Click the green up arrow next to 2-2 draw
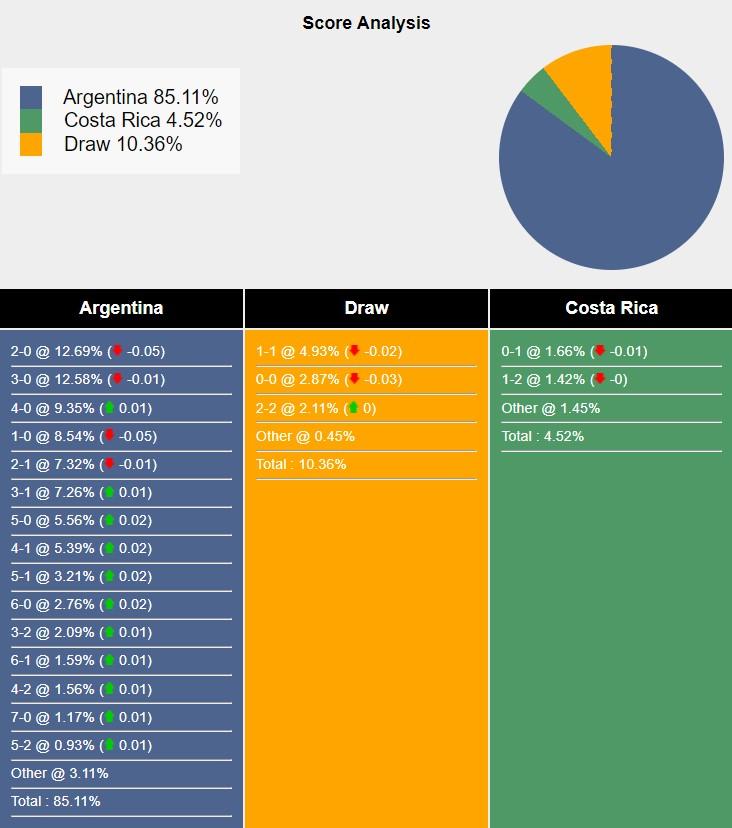This screenshot has height=828, width=732. [353, 408]
